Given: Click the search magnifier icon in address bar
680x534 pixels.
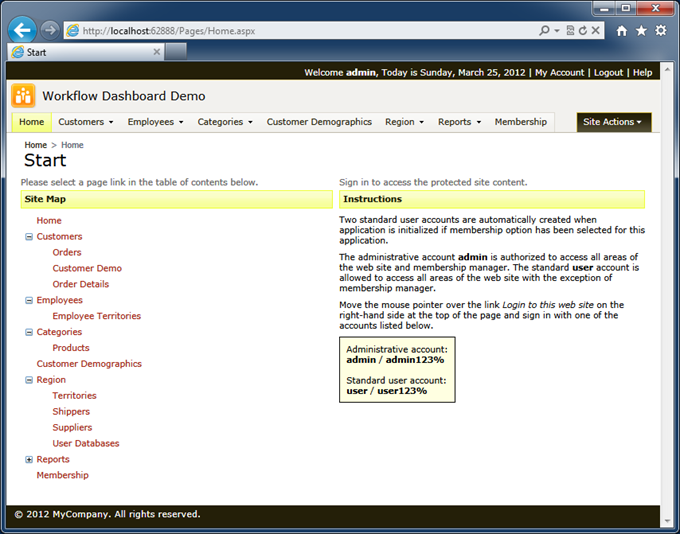Looking at the screenshot, I should [544, 31].
